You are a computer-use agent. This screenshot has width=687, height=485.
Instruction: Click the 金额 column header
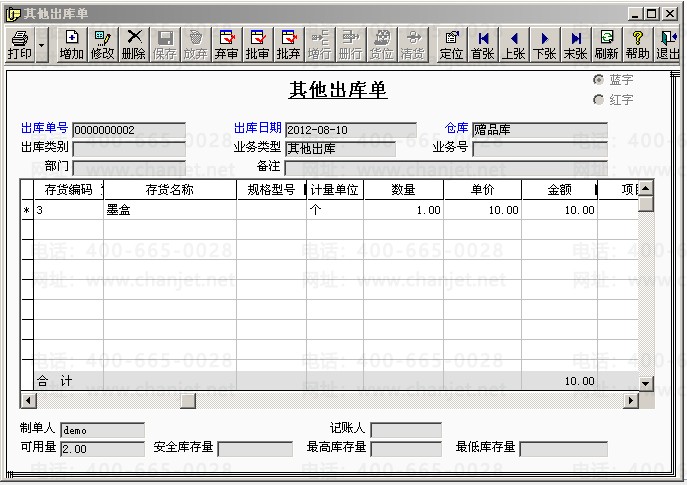coord(560,190)
